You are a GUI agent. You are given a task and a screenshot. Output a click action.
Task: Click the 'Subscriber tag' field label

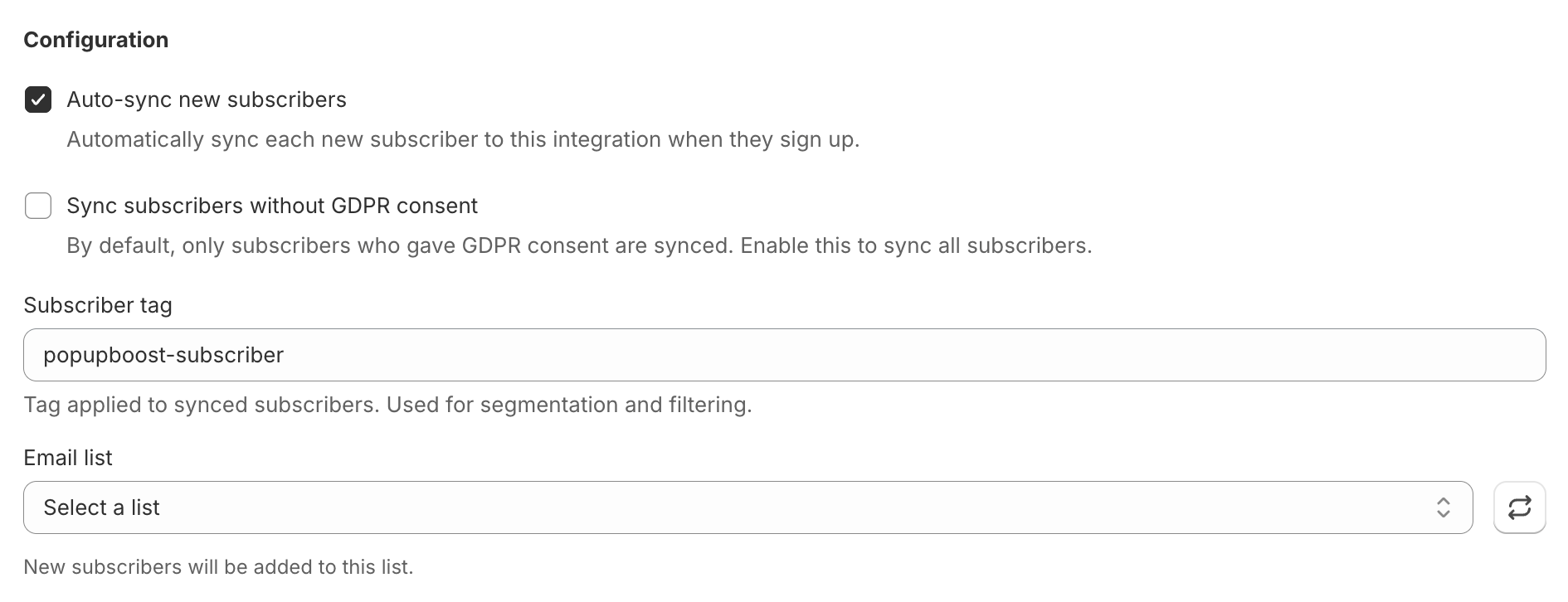tap(98, 305)
